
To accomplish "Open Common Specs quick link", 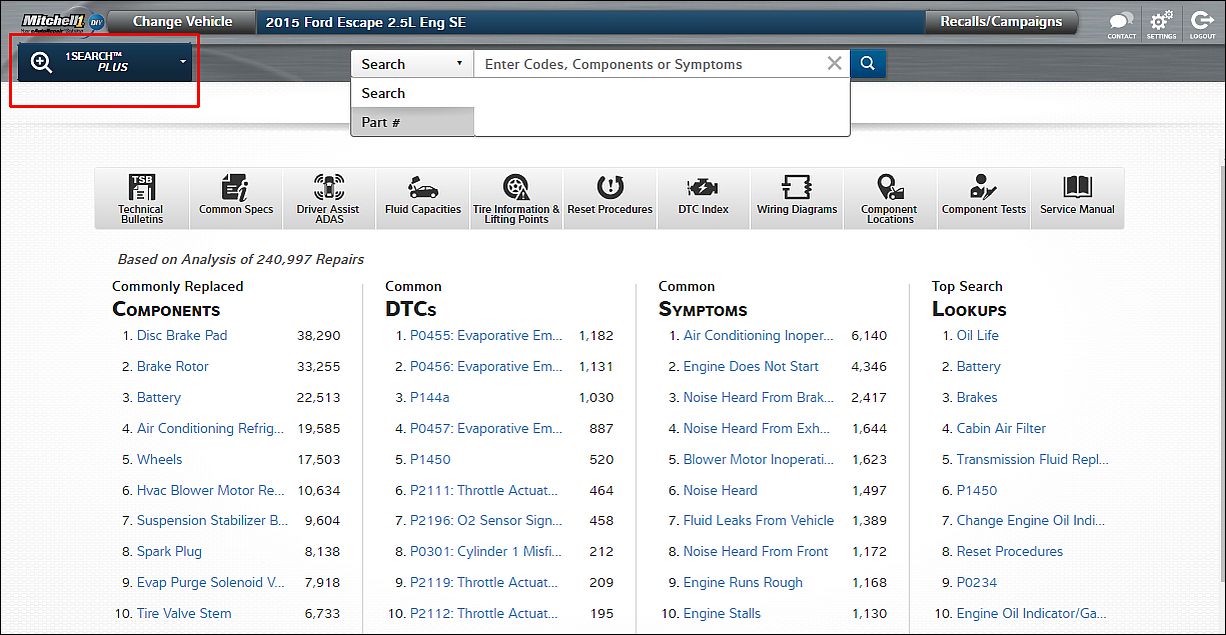I will (x=235, y=198).
